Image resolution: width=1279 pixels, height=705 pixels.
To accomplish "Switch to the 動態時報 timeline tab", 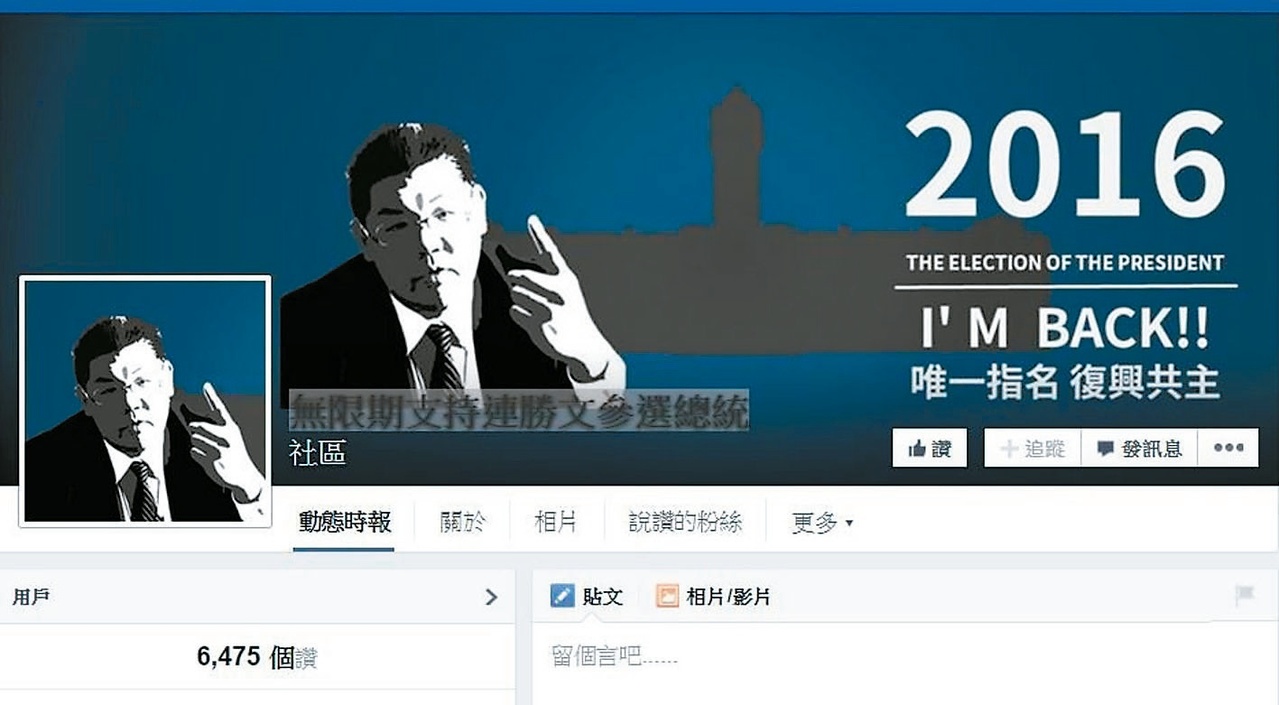I will coord(344,522).
